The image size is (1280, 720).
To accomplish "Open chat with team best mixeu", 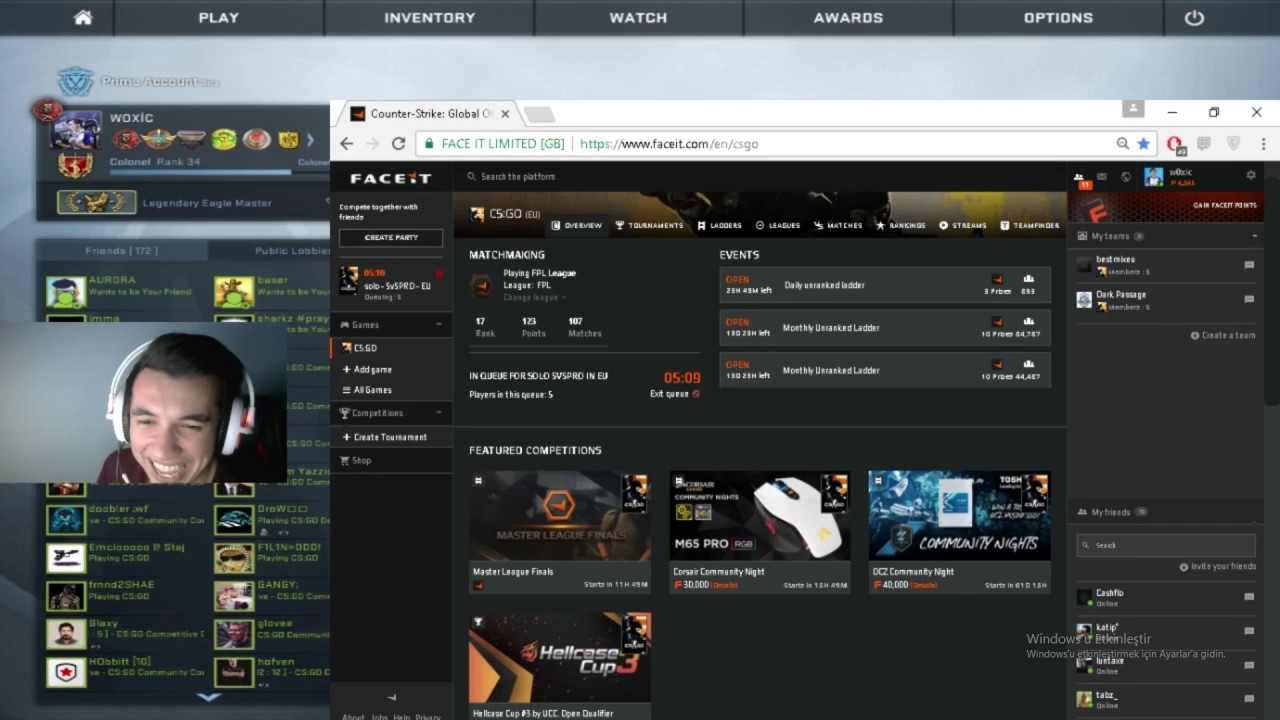I will click(x=1249, y=265).
